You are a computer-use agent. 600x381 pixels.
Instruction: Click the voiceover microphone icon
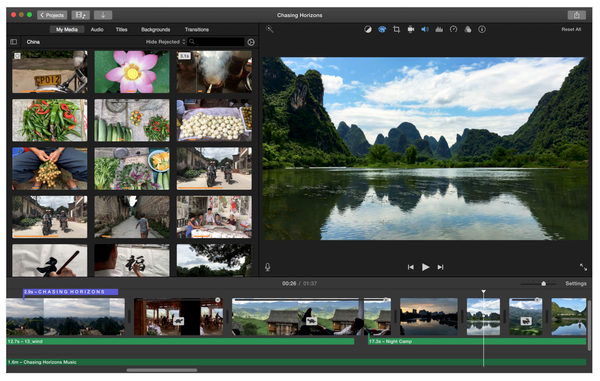coord(267,267)
